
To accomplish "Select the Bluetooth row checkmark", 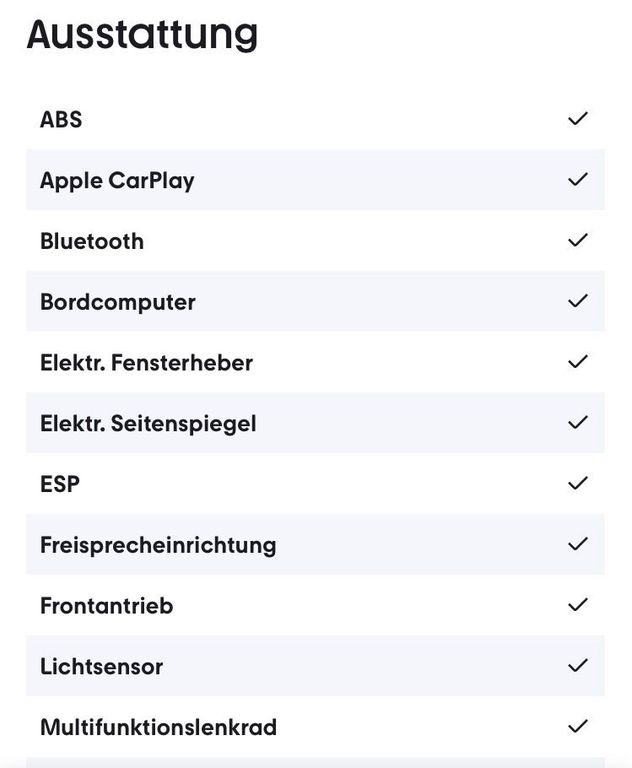I will point(577,241).
